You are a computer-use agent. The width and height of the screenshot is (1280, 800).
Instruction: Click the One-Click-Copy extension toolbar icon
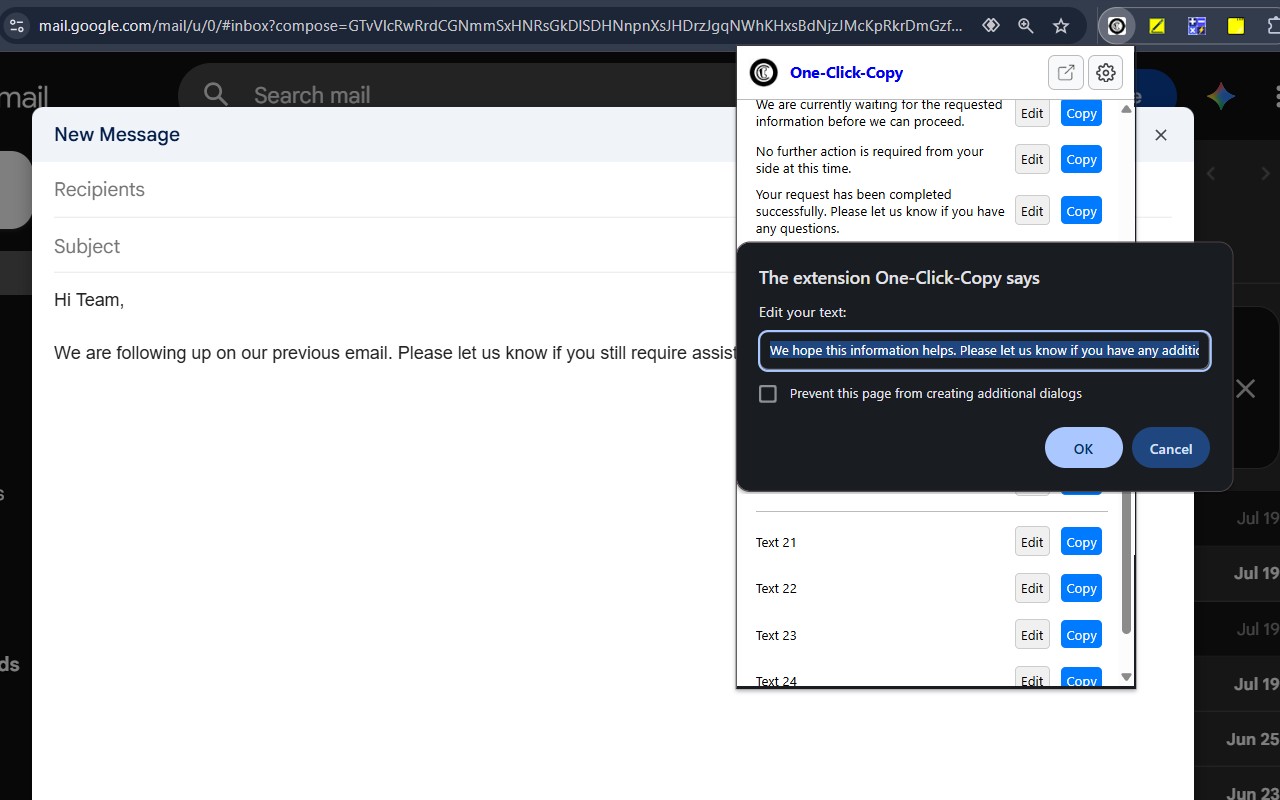coord(1117,26)
